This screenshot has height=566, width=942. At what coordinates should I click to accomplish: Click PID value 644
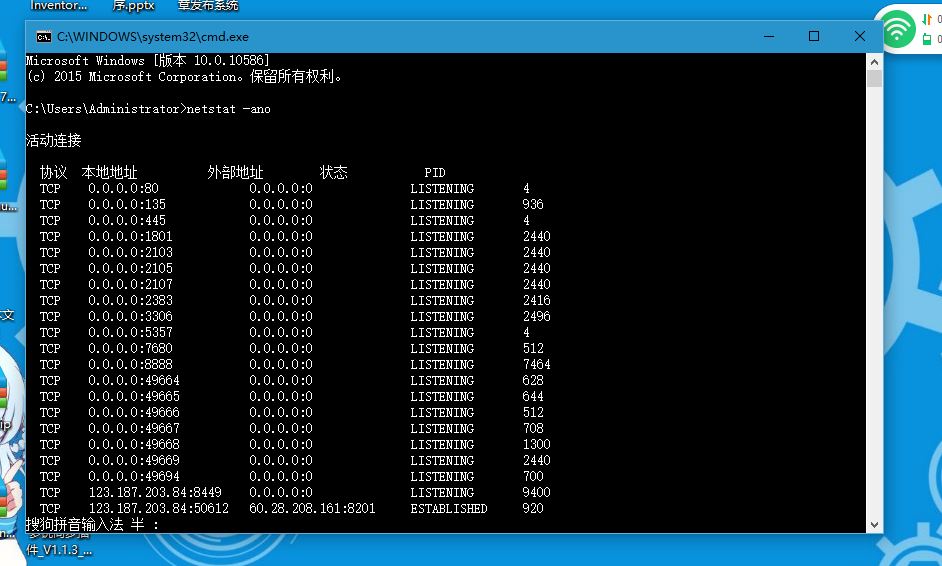[x=533, y=397]
